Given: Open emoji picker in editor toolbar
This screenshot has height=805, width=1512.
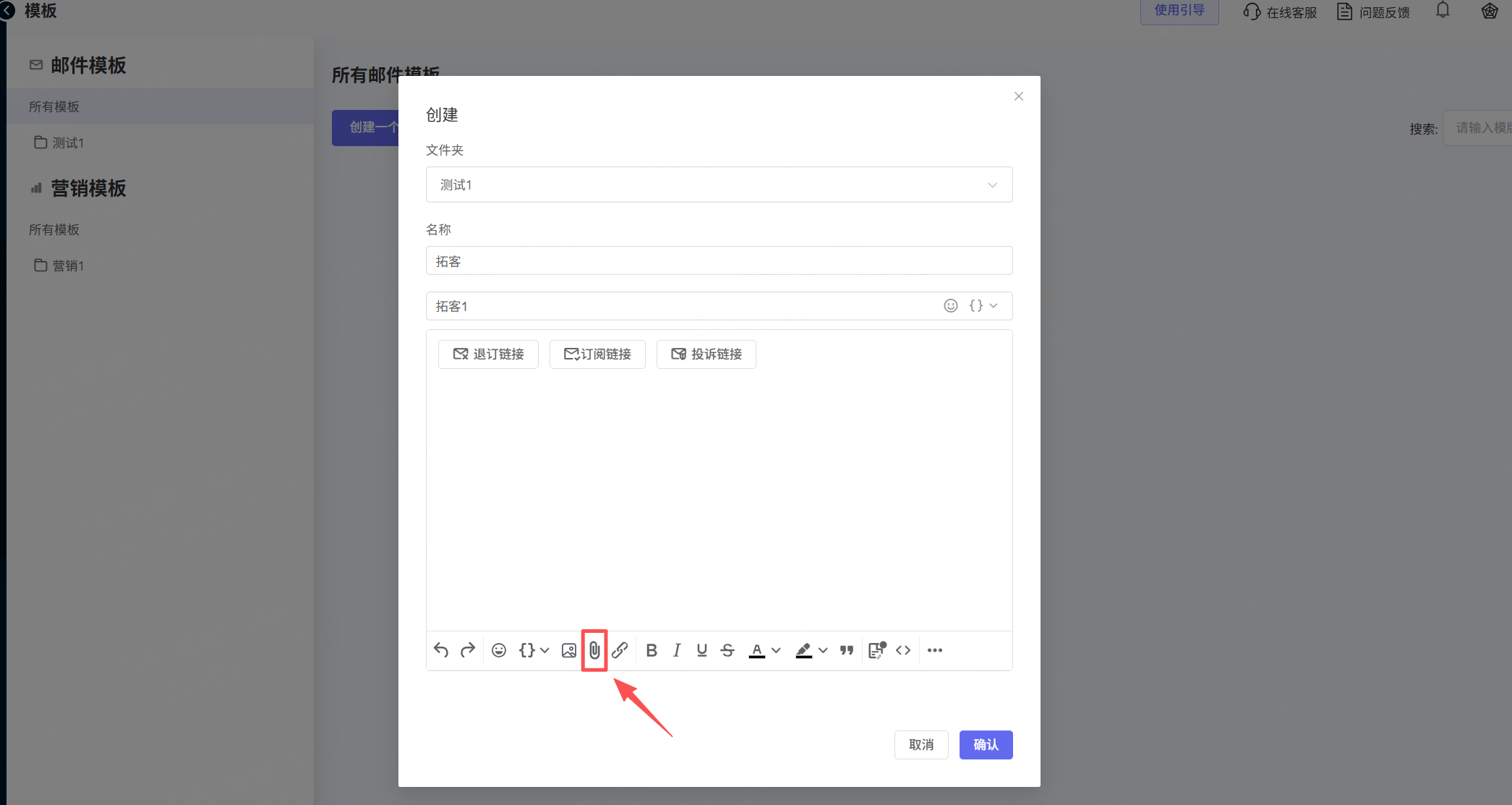Looking at the screenshot, I should pos(499,650).
